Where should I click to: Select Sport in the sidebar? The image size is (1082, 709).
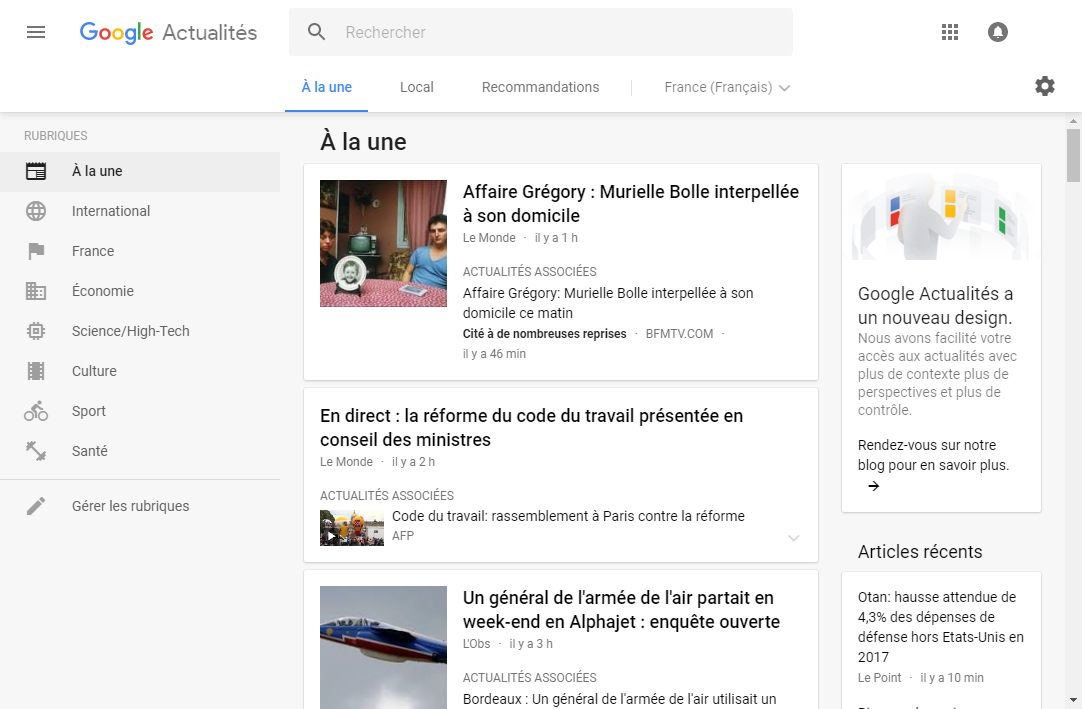coord(140,411)
